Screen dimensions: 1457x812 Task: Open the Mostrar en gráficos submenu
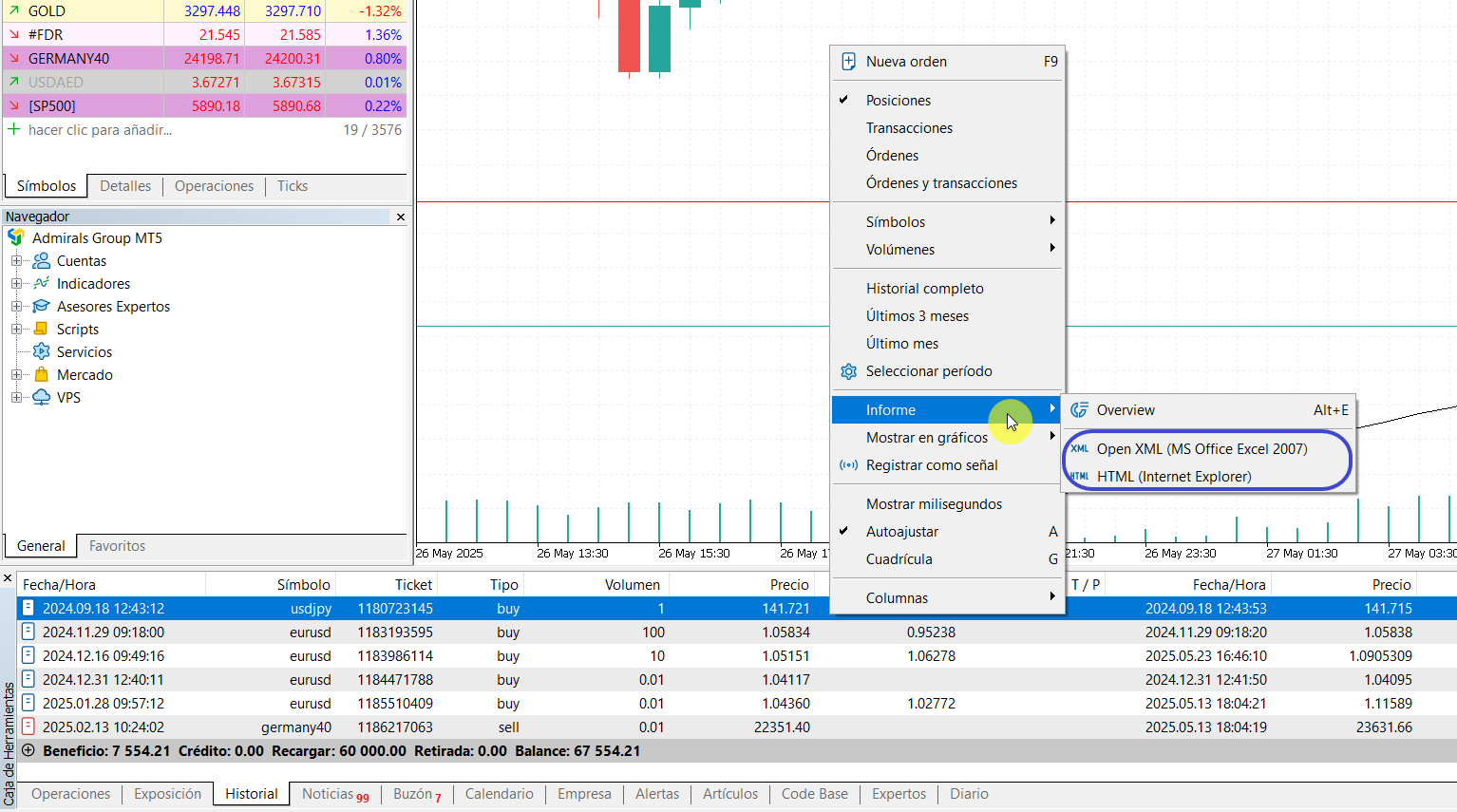pyautogui.click(x=946, y=438)
